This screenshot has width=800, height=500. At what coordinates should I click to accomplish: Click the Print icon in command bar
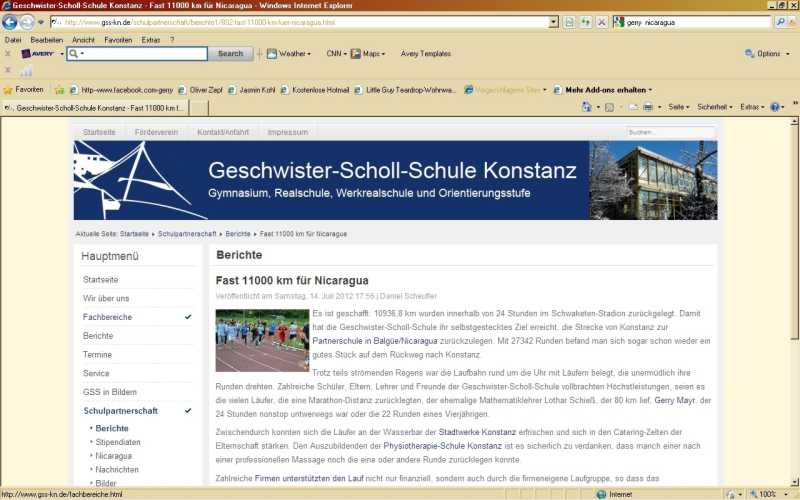[x=648, y=107]
